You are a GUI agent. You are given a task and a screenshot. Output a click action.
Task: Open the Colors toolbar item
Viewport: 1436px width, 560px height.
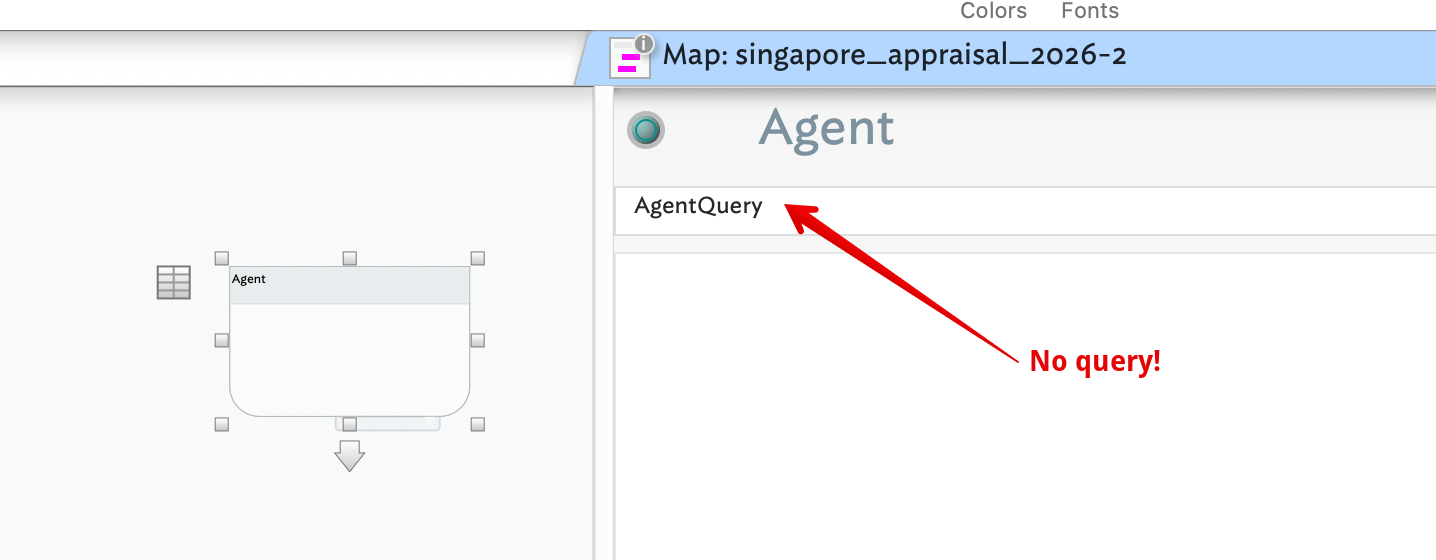click(x=993, y=11)
